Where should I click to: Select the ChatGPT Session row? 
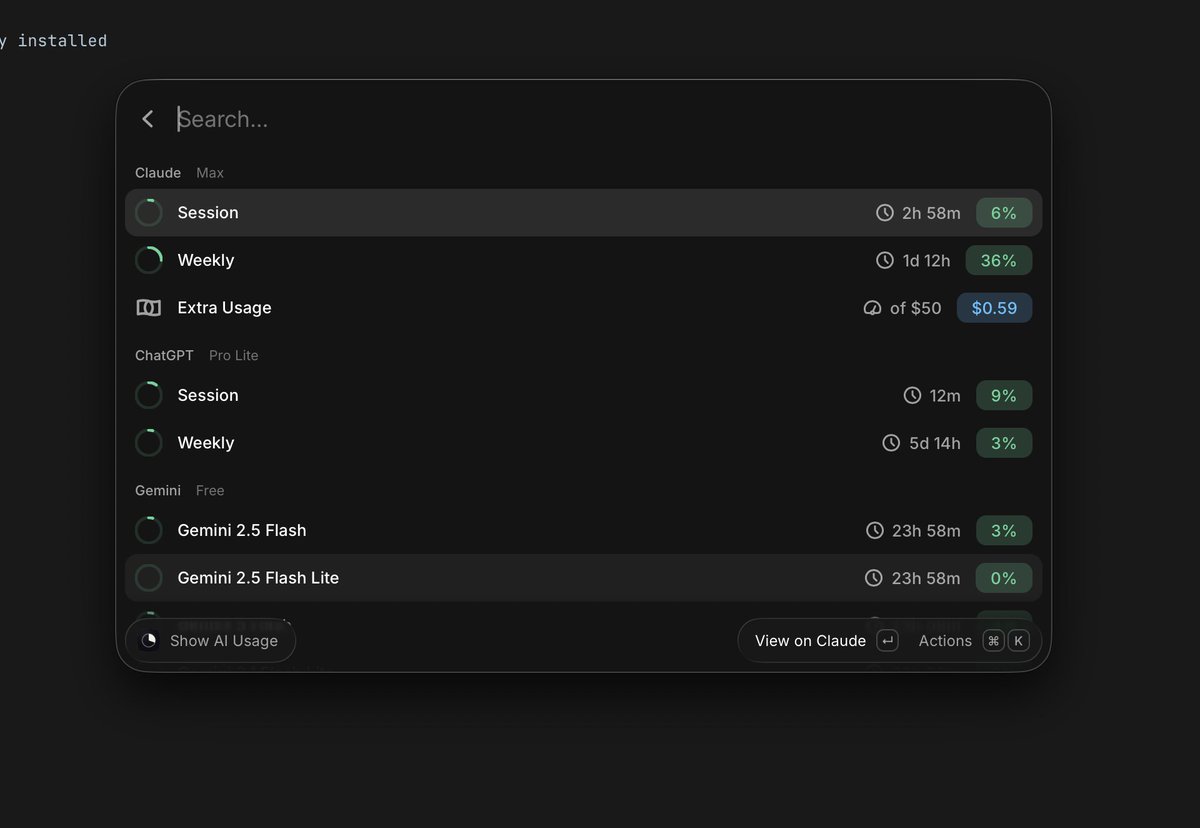pyautogui.click(x=584, y=396)
